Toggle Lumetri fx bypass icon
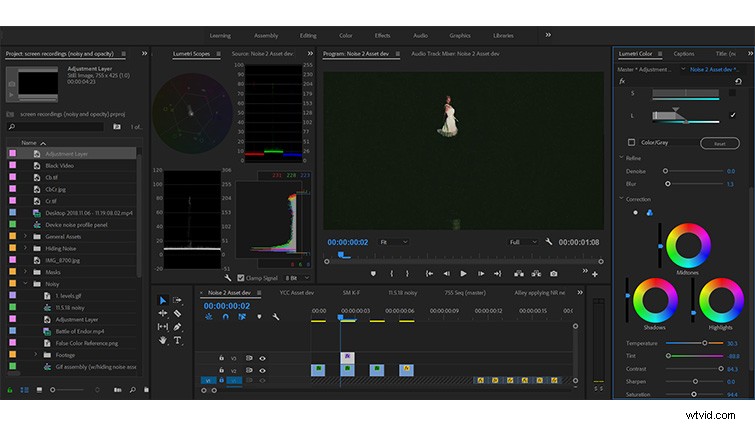The width and height of the screenshot is (755, 425). [622, 81]
